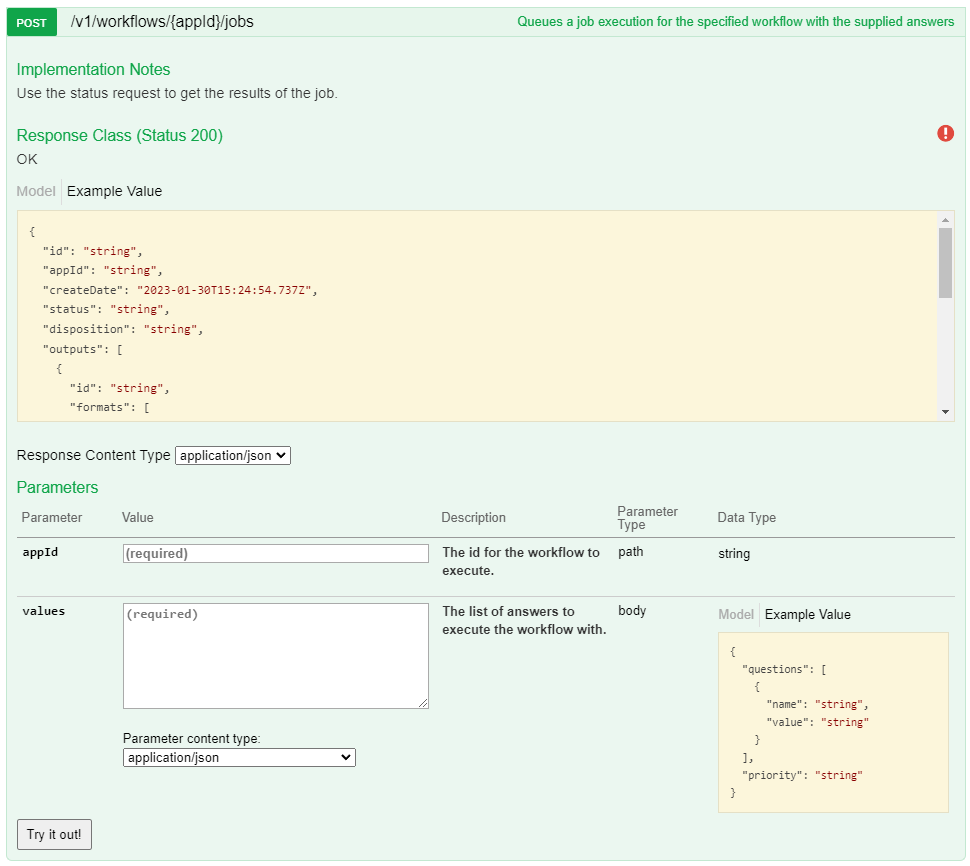Click the Implementation Notes heading
The height and width of the screenshot is (866, 970).
[93, 69]
